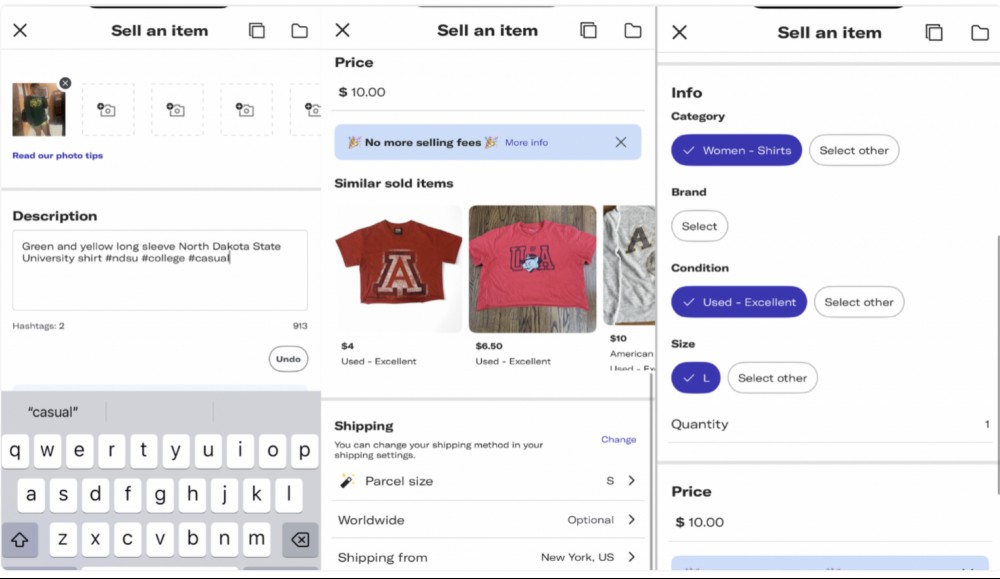Add photo in the third slot

(x=177, y=110)
